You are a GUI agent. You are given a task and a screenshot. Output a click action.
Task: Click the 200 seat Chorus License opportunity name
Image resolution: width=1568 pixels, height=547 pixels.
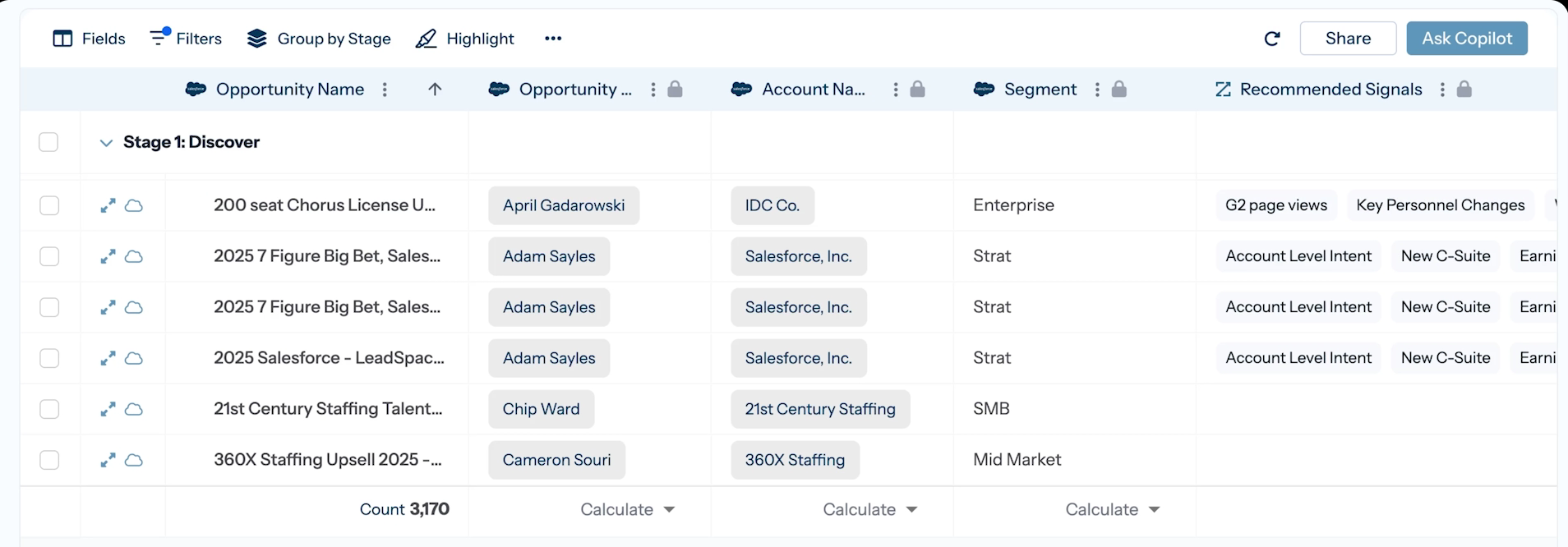325,205
